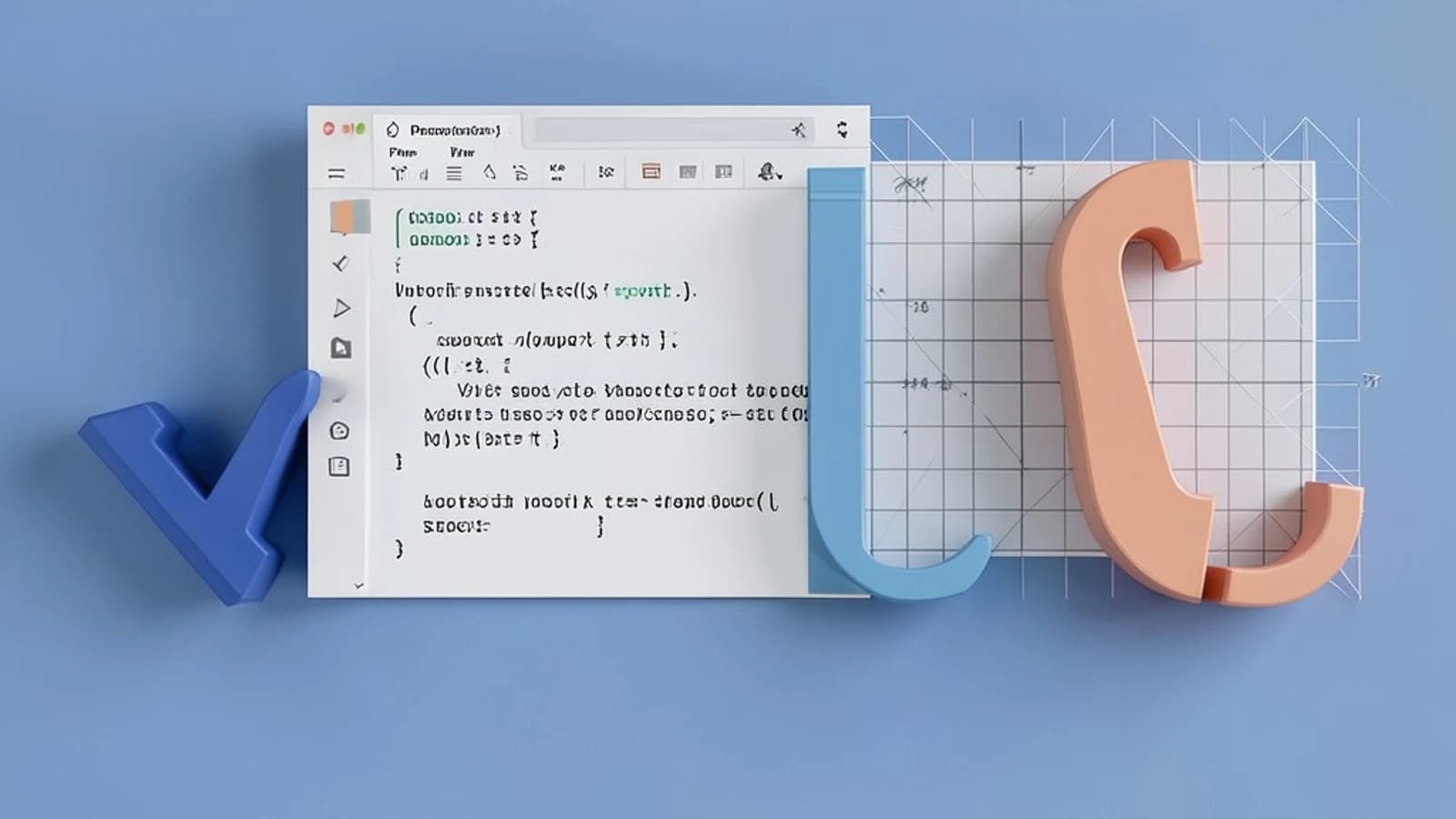
Task: Click the pin icon inside the address bar
Action: click(x=798, y=130)
